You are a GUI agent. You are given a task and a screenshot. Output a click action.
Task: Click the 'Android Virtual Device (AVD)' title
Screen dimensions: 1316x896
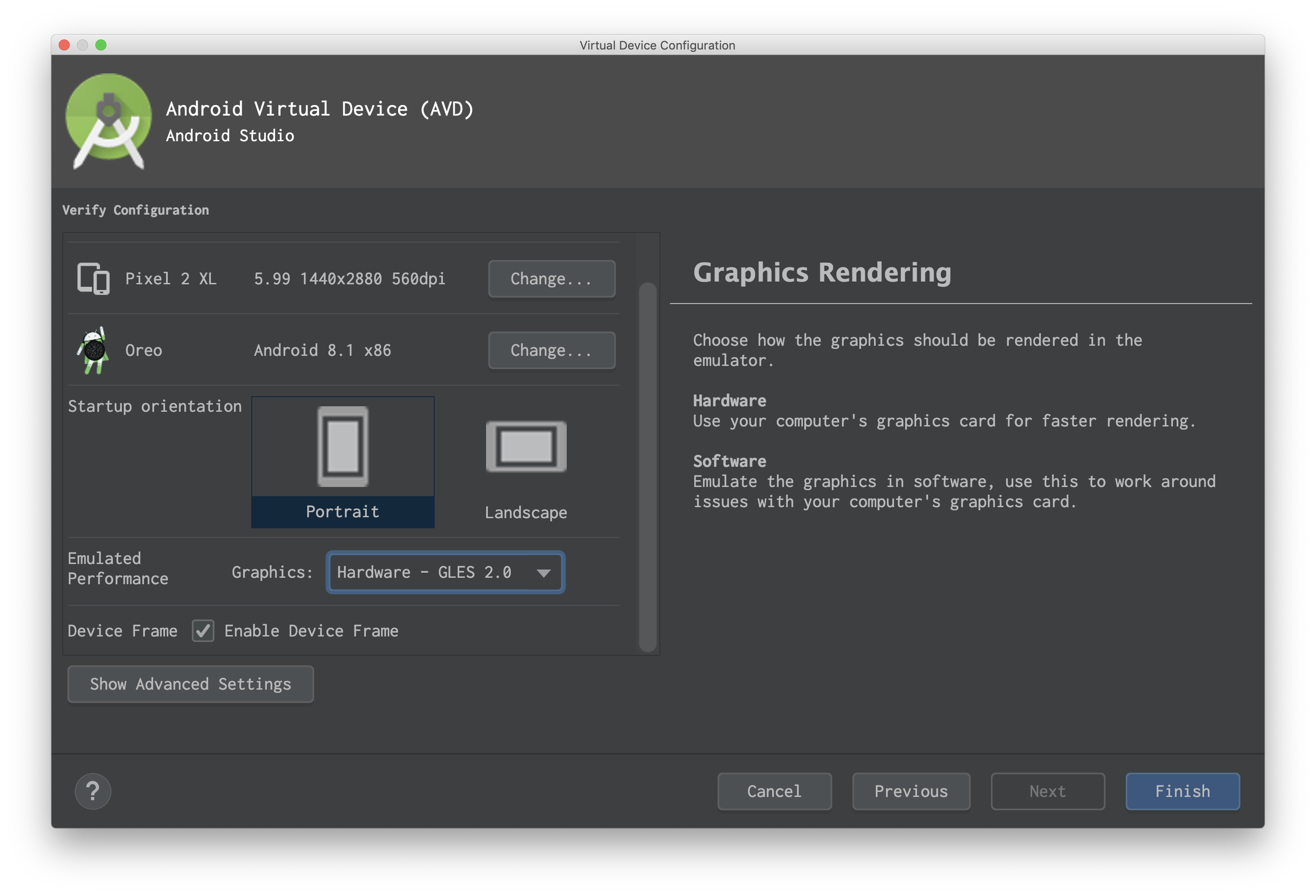[x=320, y=109]
